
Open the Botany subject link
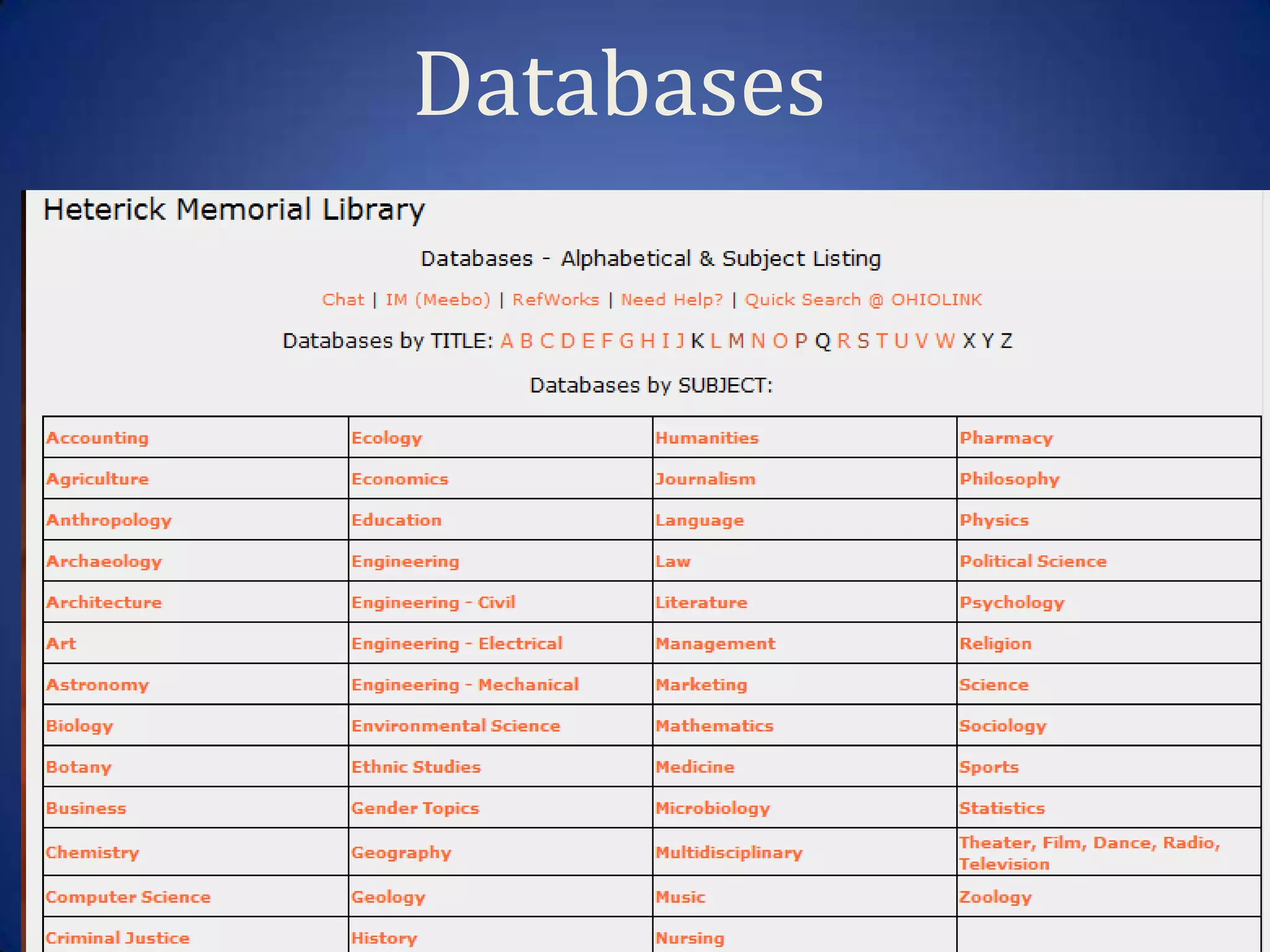(79, 767)
